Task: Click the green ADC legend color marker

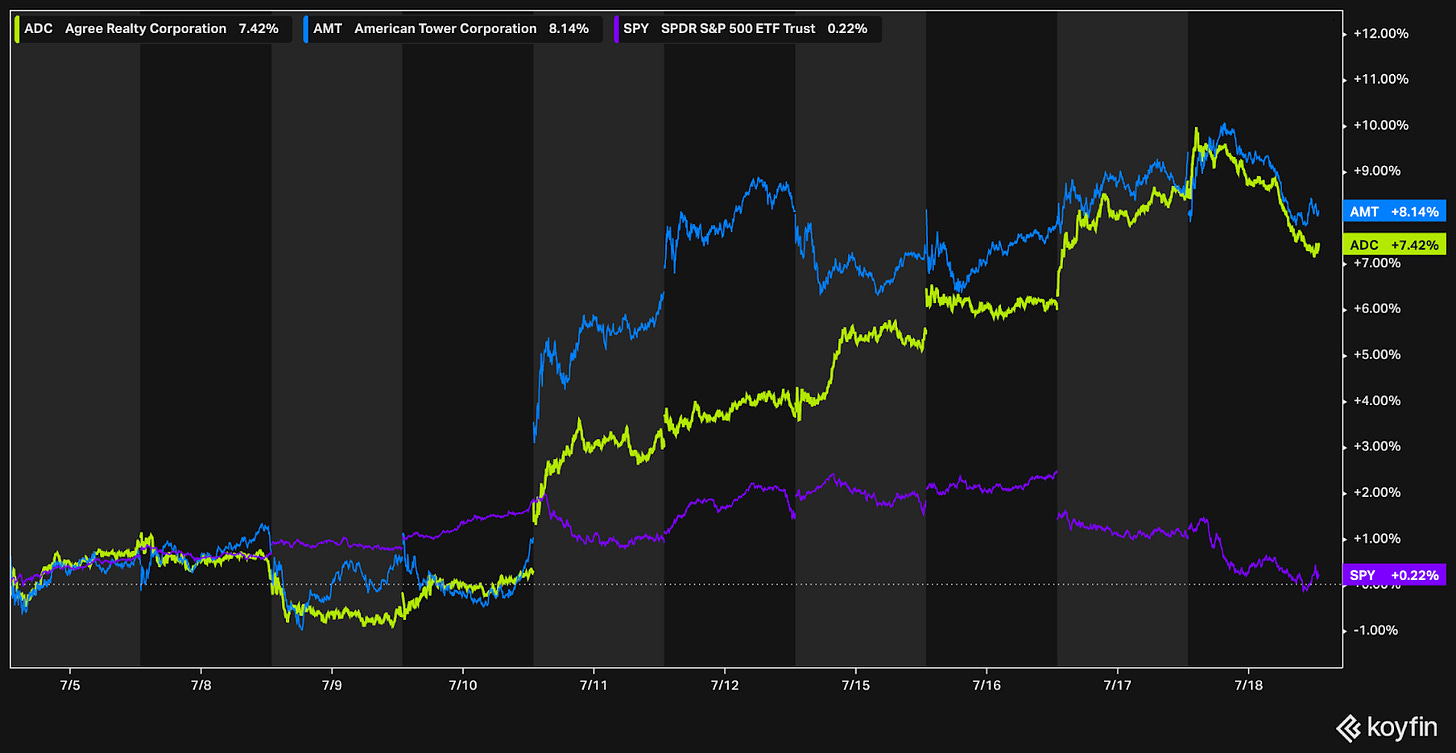Action: (x=19, y=29)
